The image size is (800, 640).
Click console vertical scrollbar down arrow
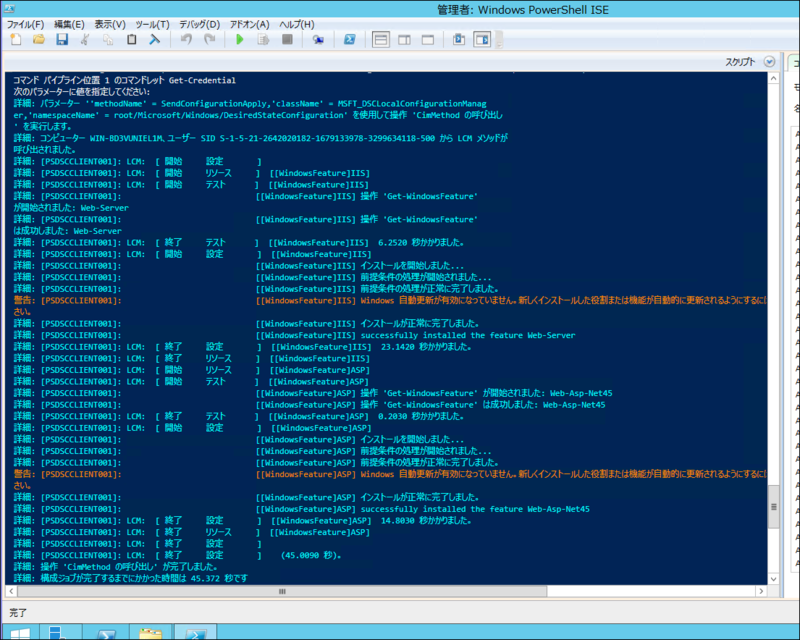click(773, 579)
